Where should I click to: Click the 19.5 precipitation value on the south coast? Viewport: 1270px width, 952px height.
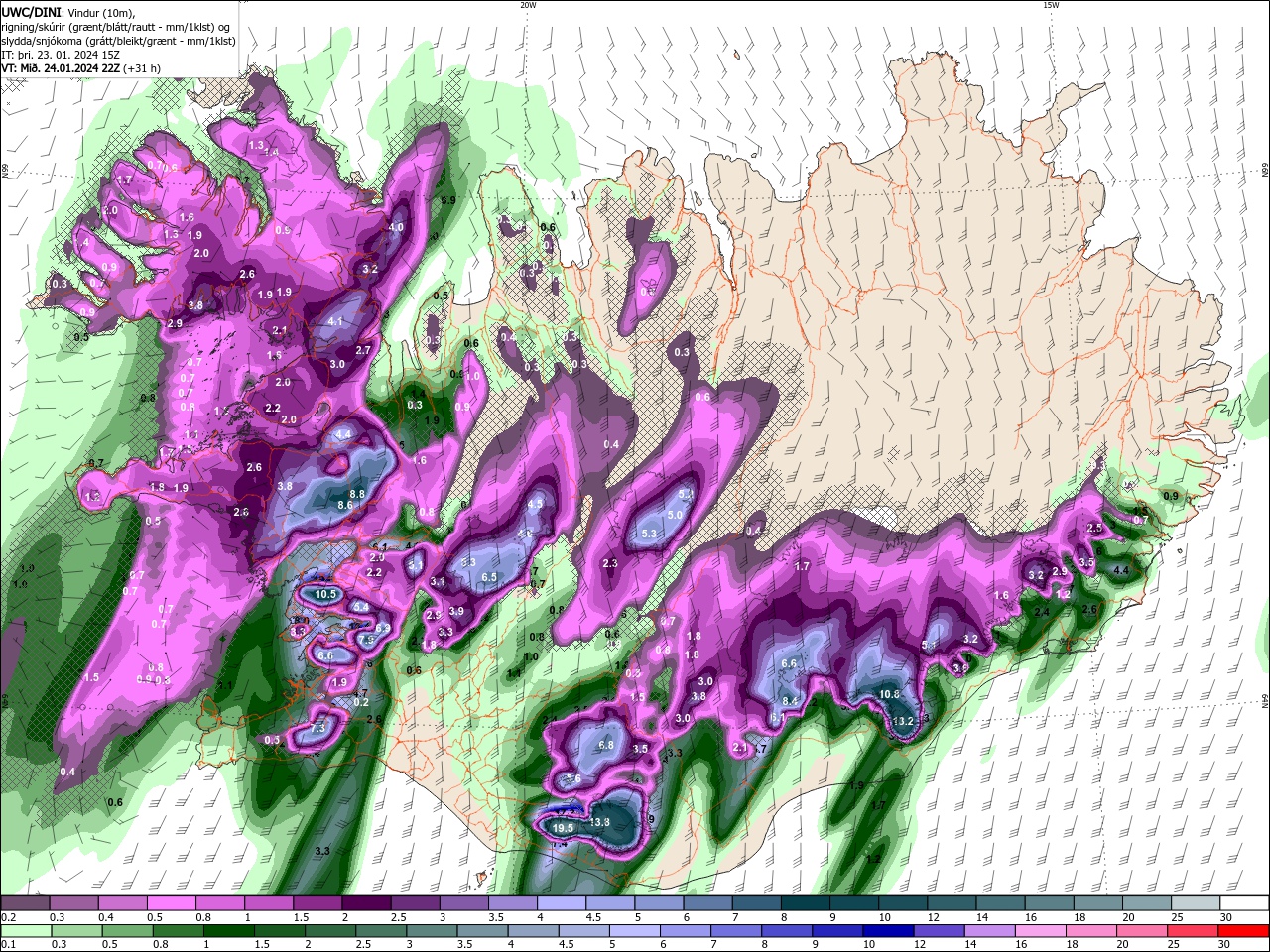(x=564, y=828)
